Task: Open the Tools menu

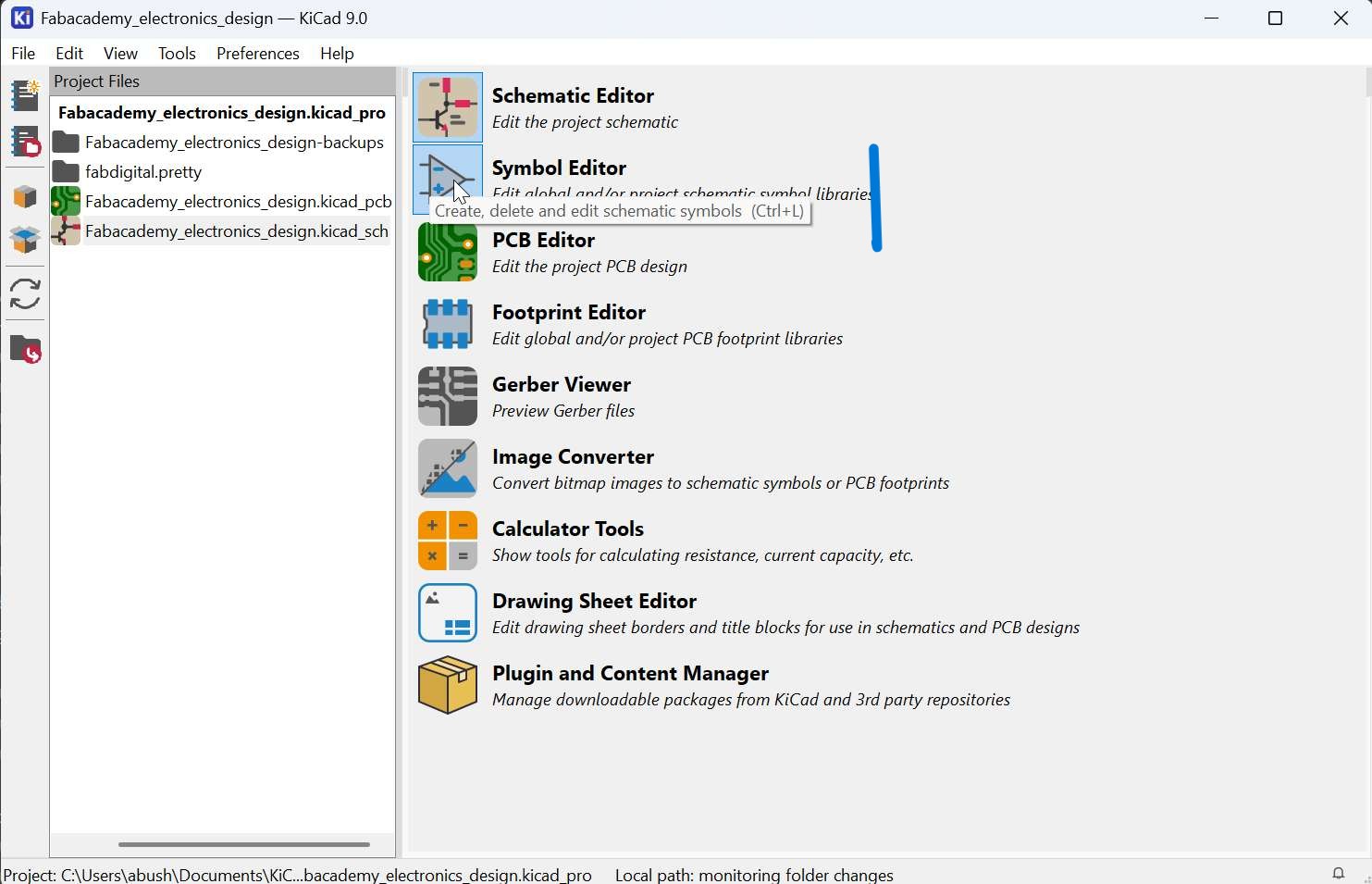Action: [x=177, y=54]
